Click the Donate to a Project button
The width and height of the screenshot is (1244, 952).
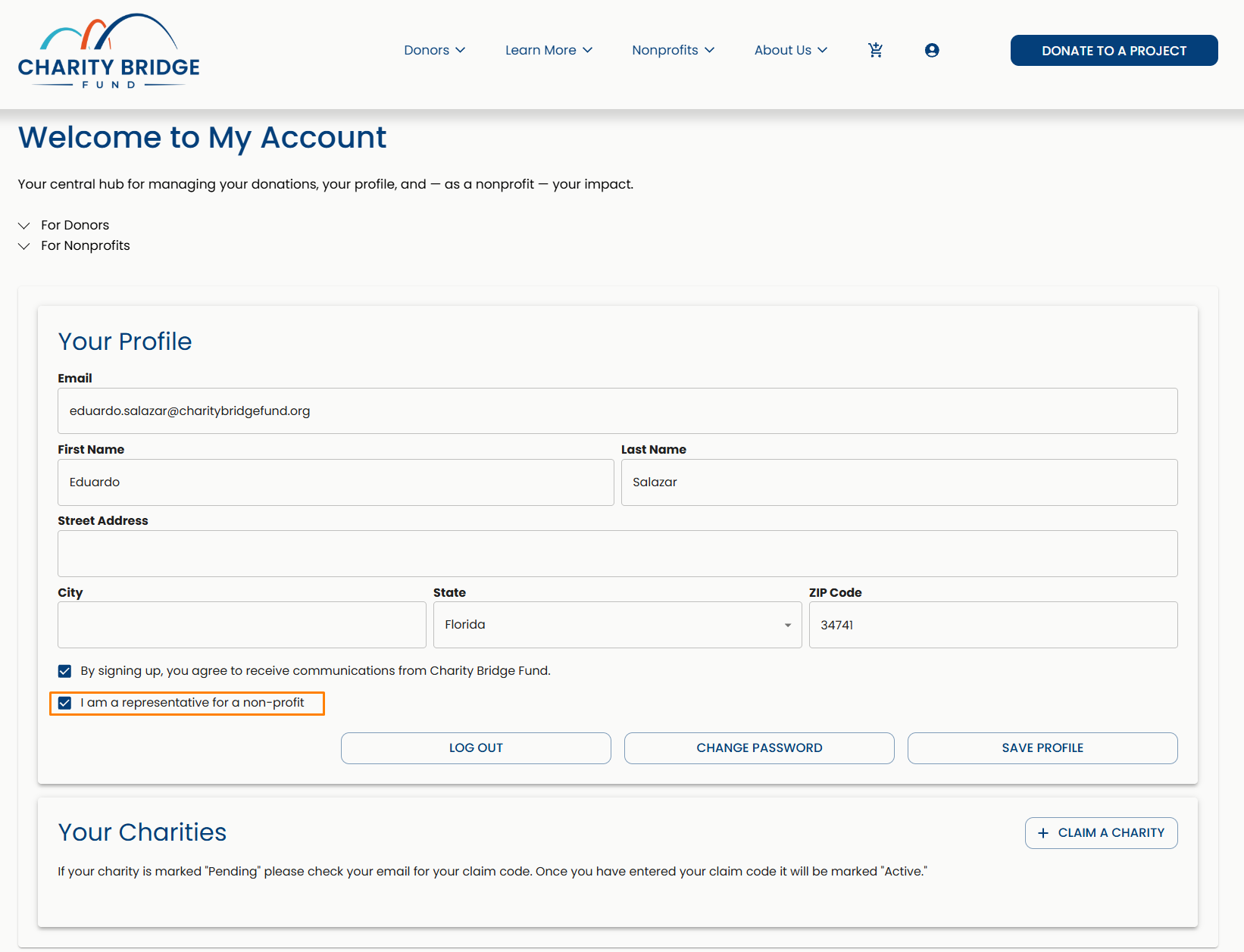coord(1114,51)
